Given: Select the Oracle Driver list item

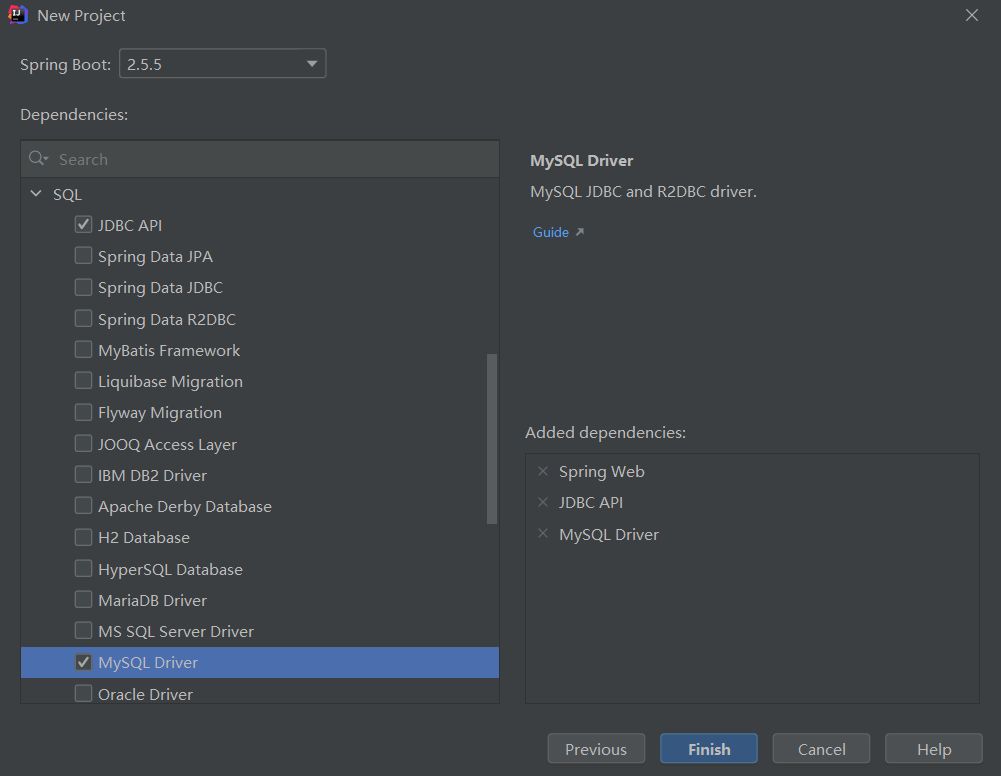Looking at the screenshot, I should (145, 694).
